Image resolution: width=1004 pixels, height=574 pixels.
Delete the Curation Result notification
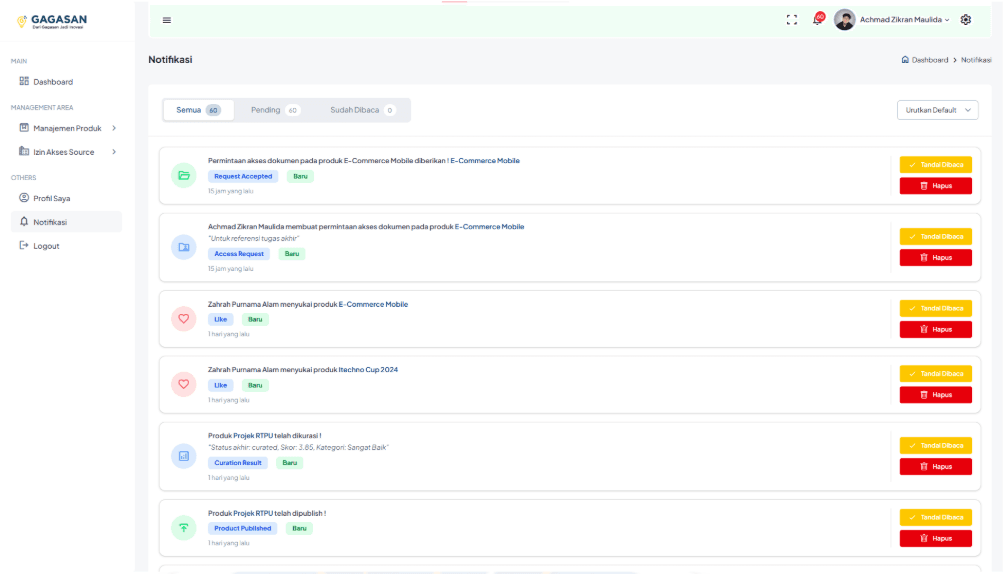(935, 466)
